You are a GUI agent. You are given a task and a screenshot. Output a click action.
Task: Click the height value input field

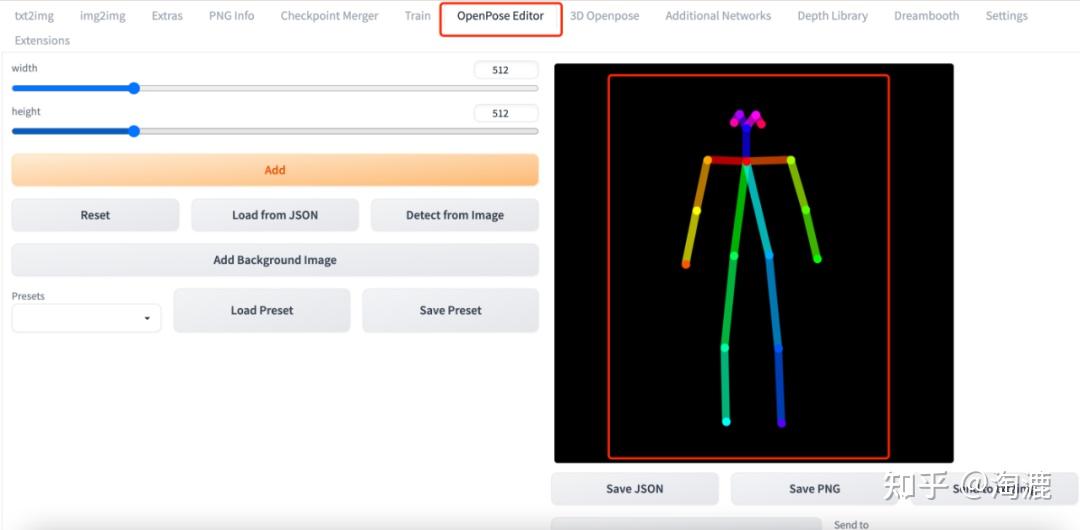506,113
